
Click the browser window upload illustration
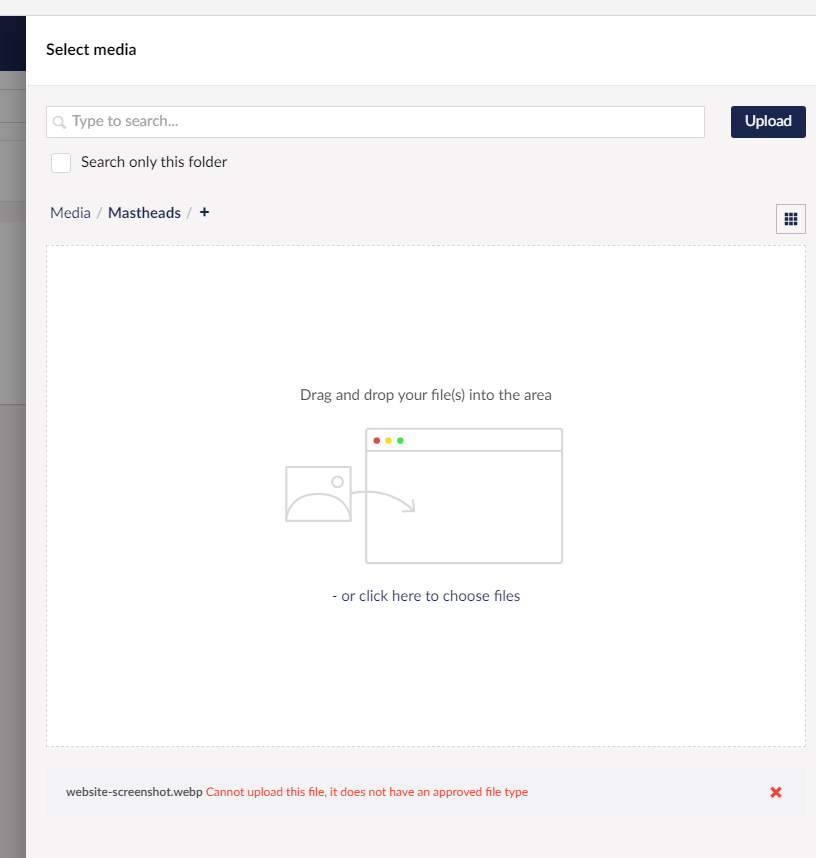463,496
